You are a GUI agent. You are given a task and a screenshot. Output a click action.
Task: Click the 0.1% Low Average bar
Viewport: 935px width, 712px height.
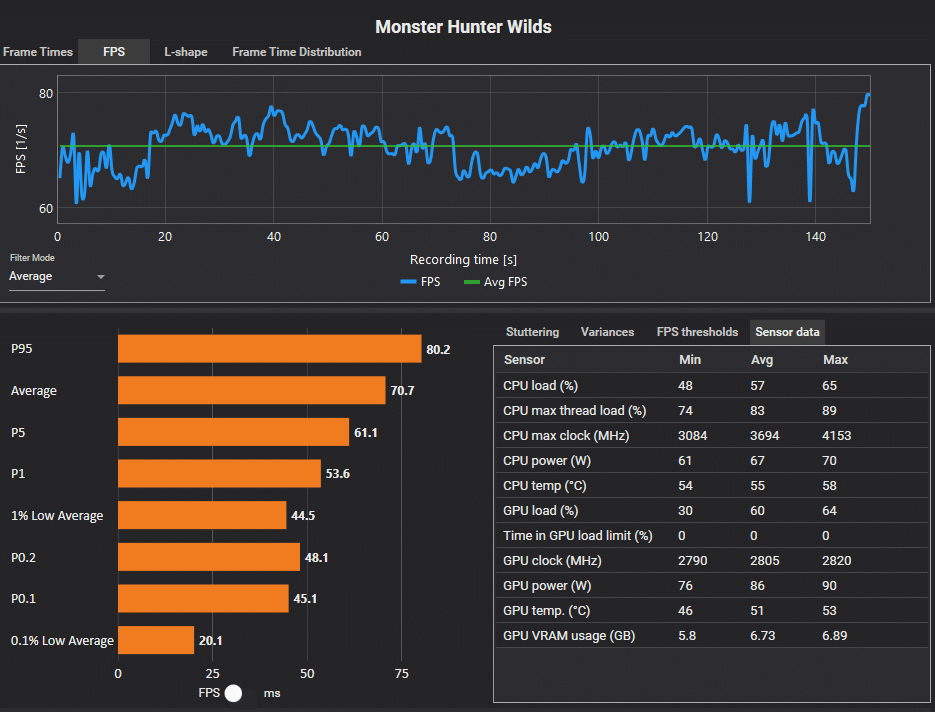click(x=156, y=640)
